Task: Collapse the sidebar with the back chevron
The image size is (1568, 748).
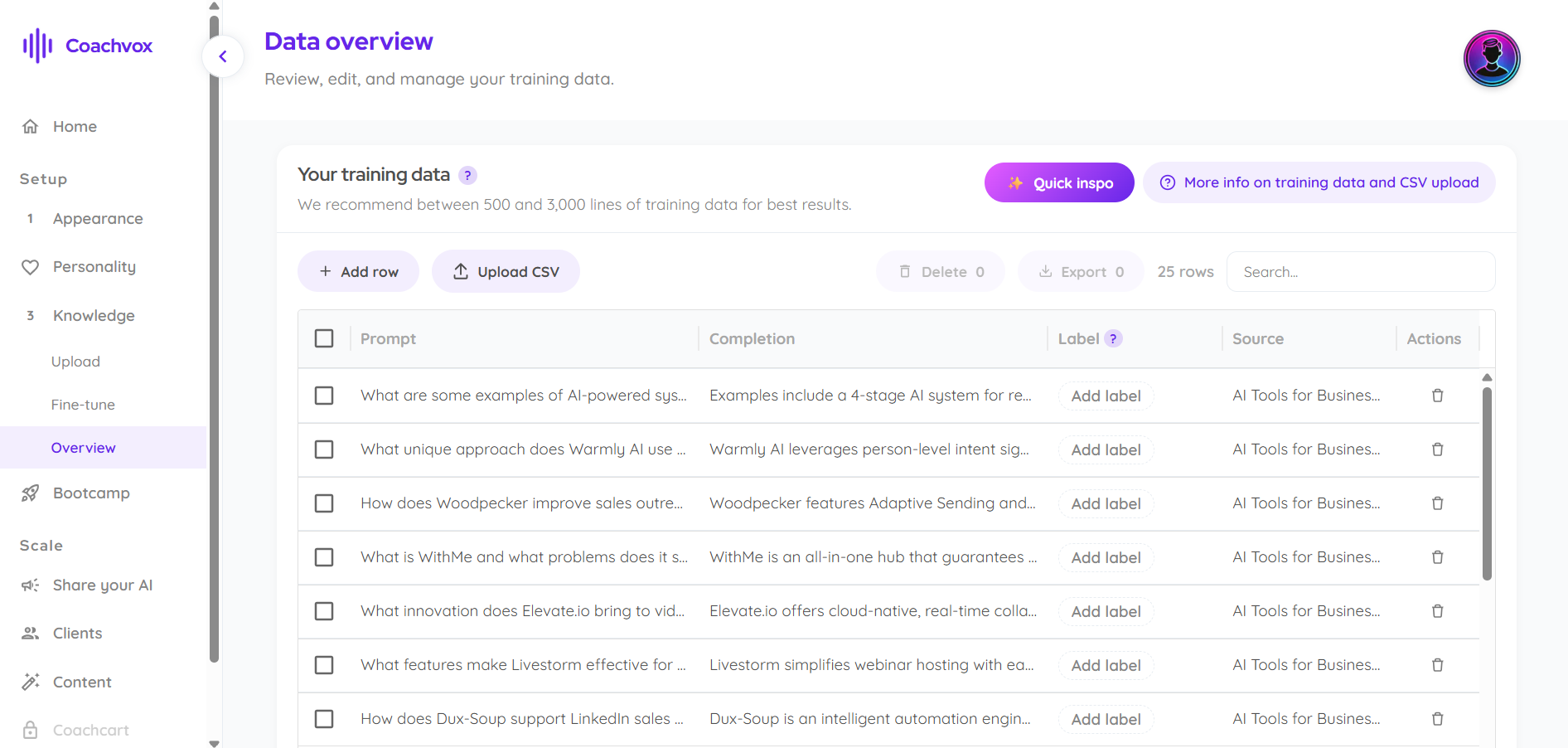Action: coord(223,56)
